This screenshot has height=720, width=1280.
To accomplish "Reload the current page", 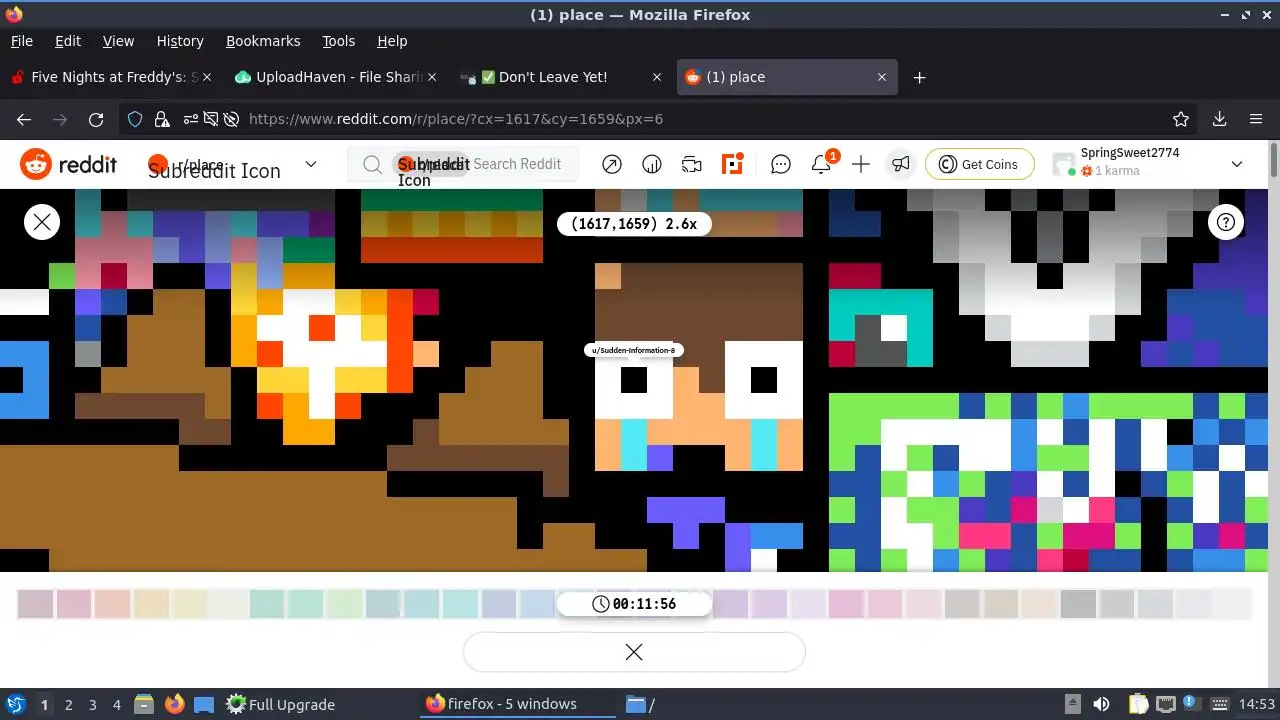I will click(96, 119).
